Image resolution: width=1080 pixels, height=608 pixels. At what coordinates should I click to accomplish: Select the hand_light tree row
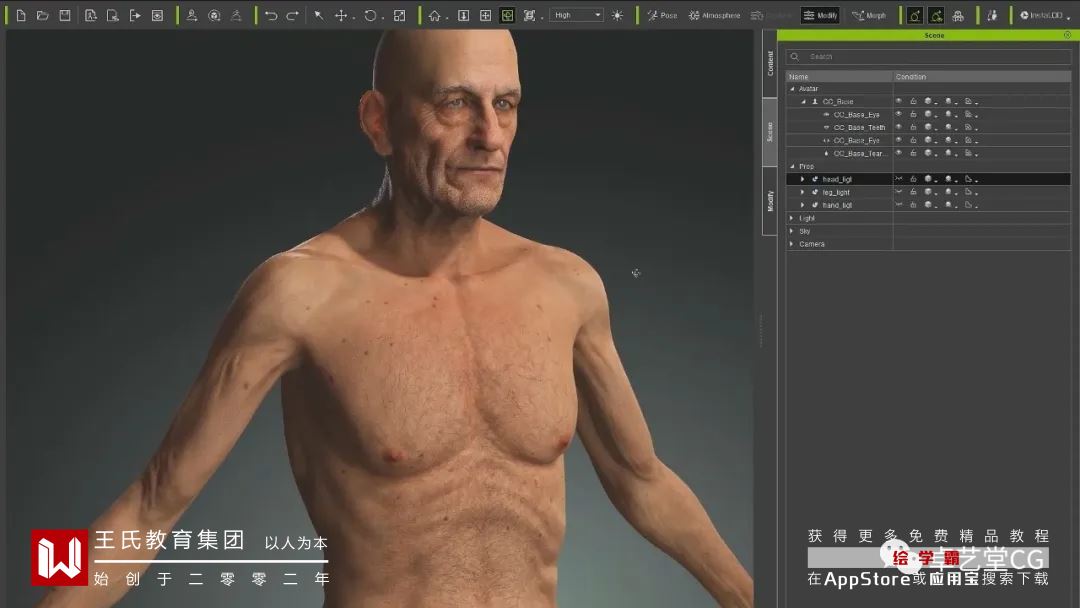928,205
